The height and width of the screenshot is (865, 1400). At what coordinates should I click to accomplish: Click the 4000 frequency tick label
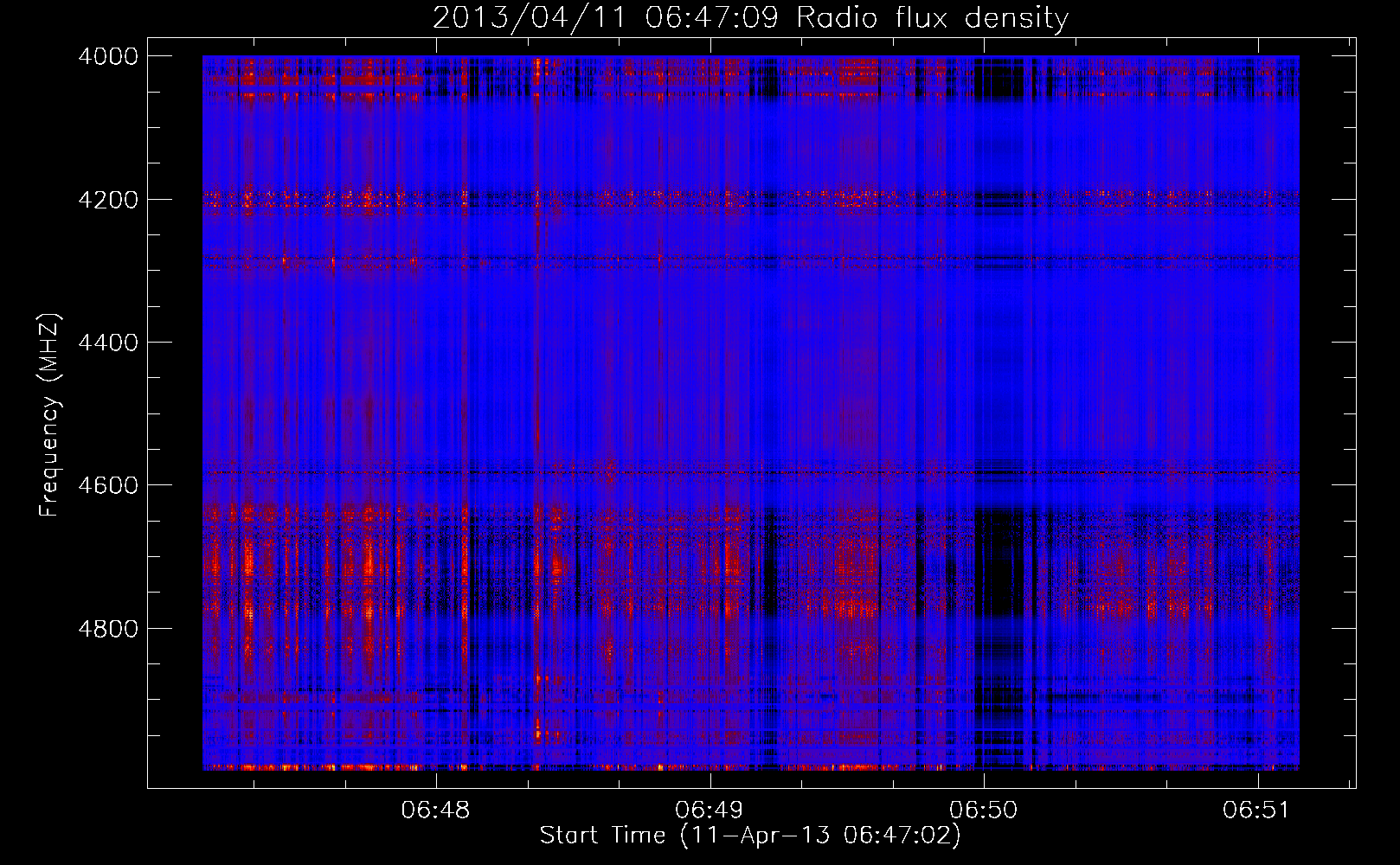tap(108, 56)
